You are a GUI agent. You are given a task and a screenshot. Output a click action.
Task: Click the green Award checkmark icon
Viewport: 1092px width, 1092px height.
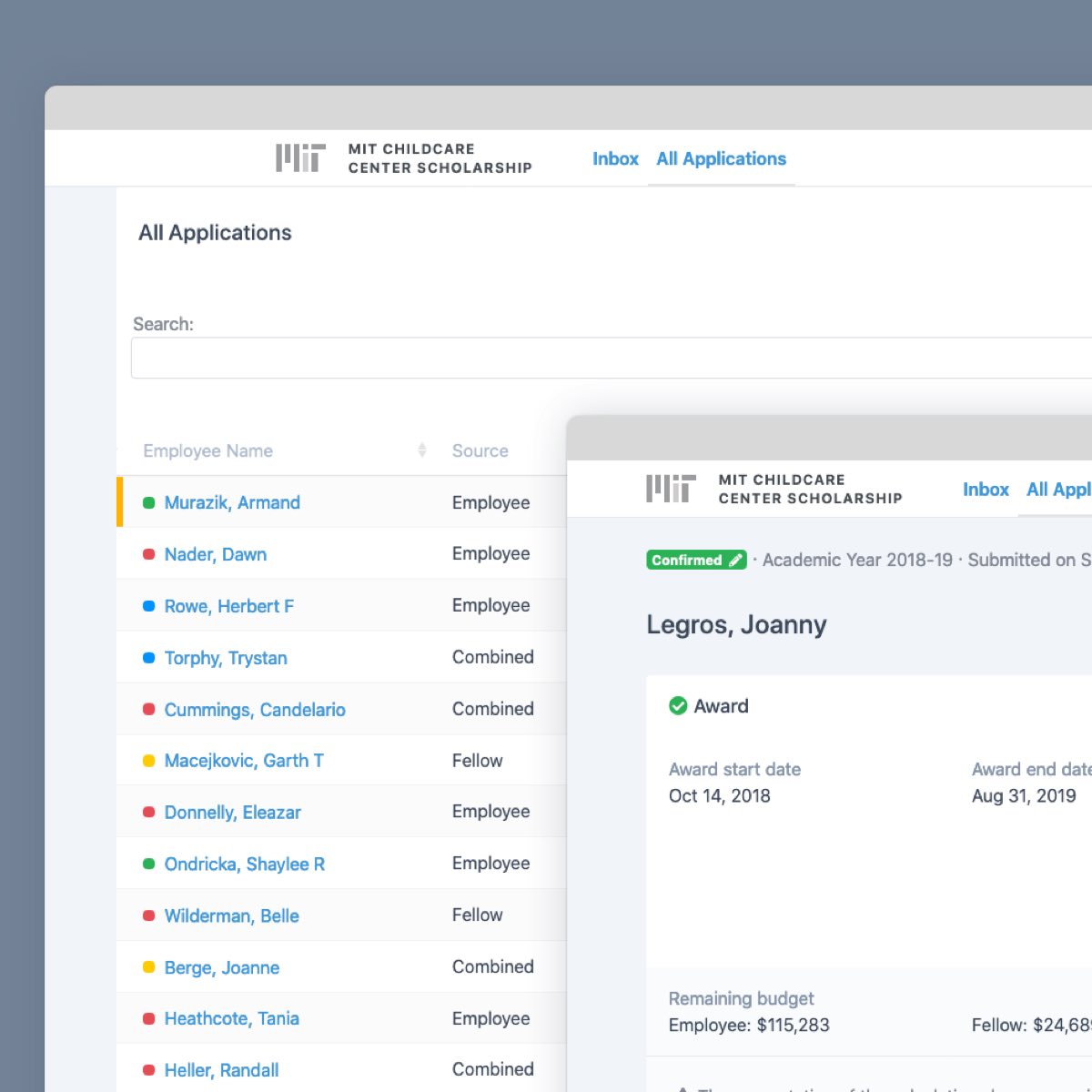point(678,706)
